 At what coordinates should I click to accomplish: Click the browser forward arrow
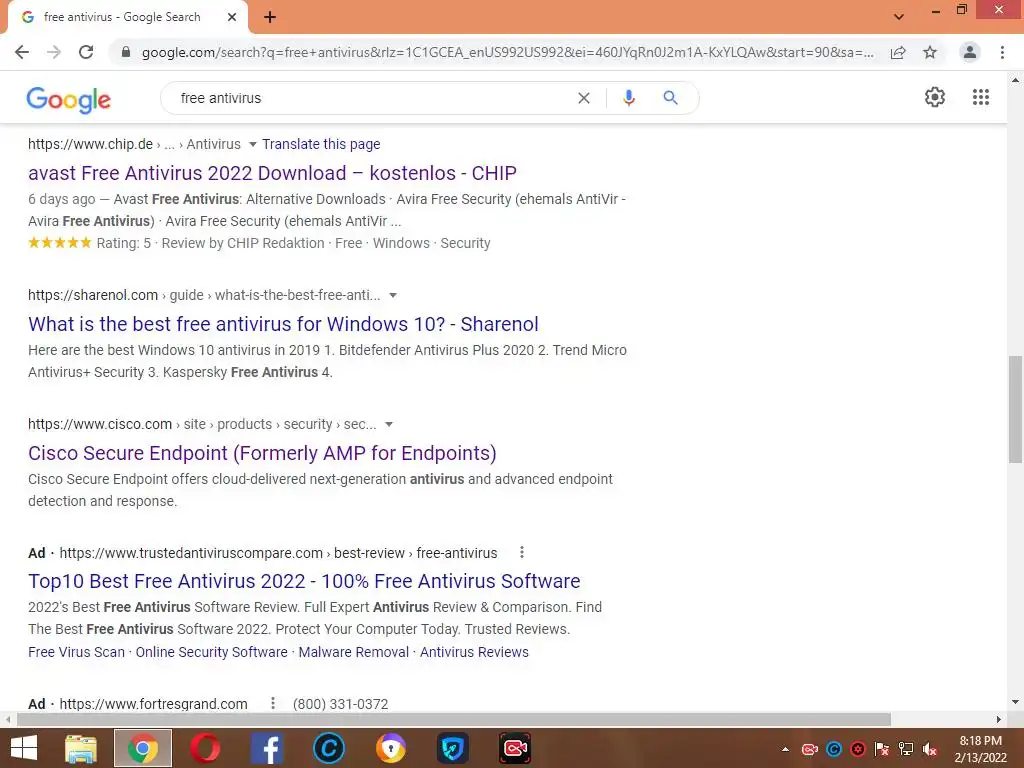point(54,52)
